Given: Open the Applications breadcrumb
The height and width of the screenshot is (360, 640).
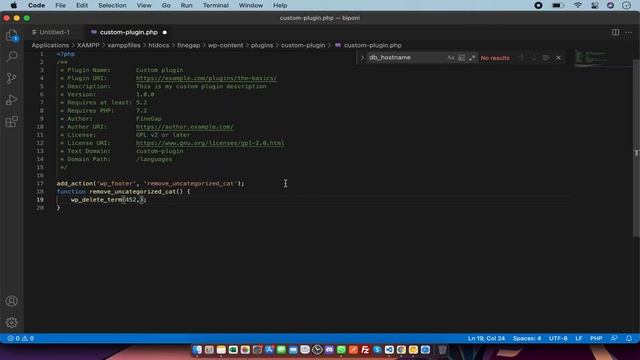Looking at the screenshot, I should (x=50, y=45).
